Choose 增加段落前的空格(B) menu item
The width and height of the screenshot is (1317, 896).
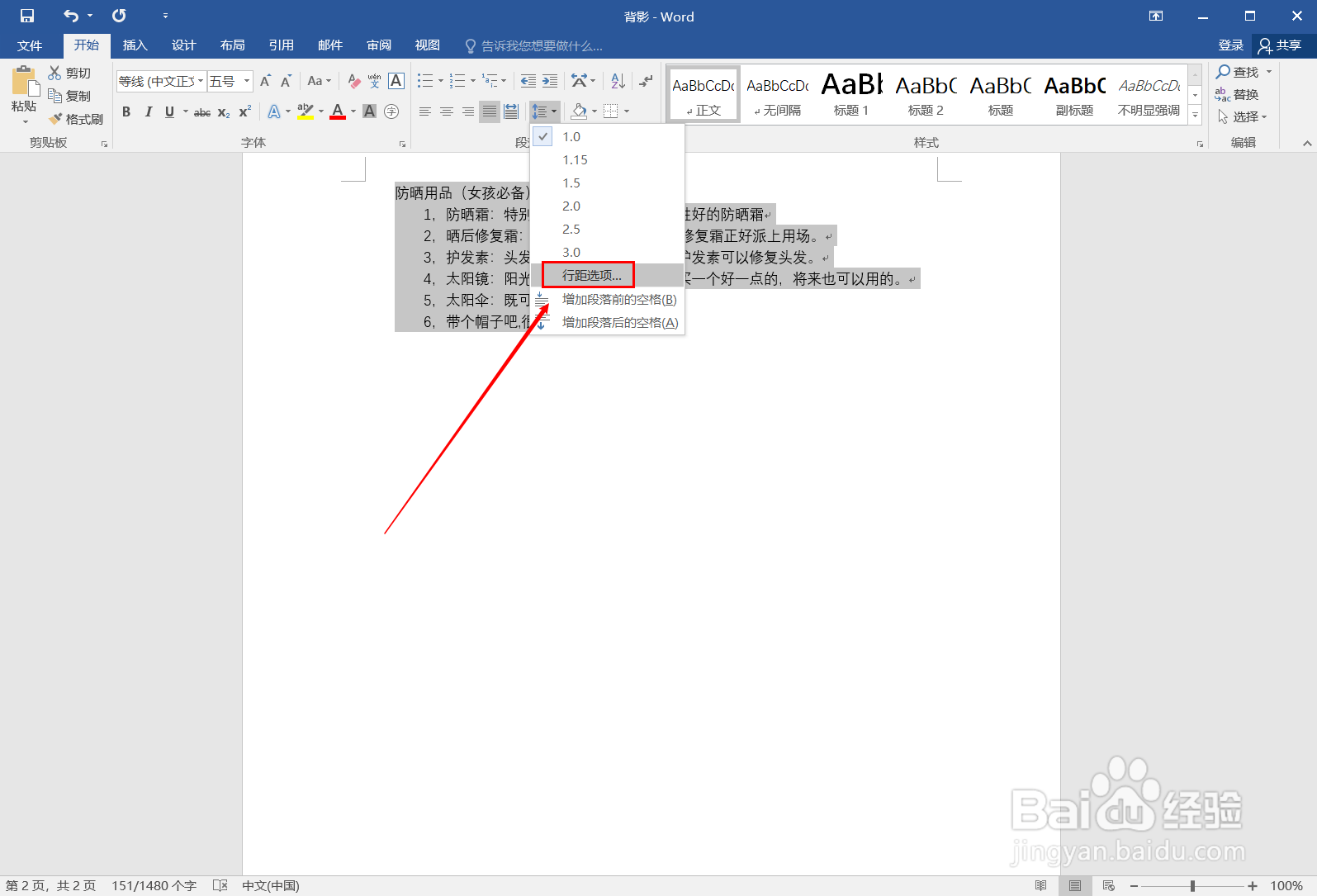608,299
